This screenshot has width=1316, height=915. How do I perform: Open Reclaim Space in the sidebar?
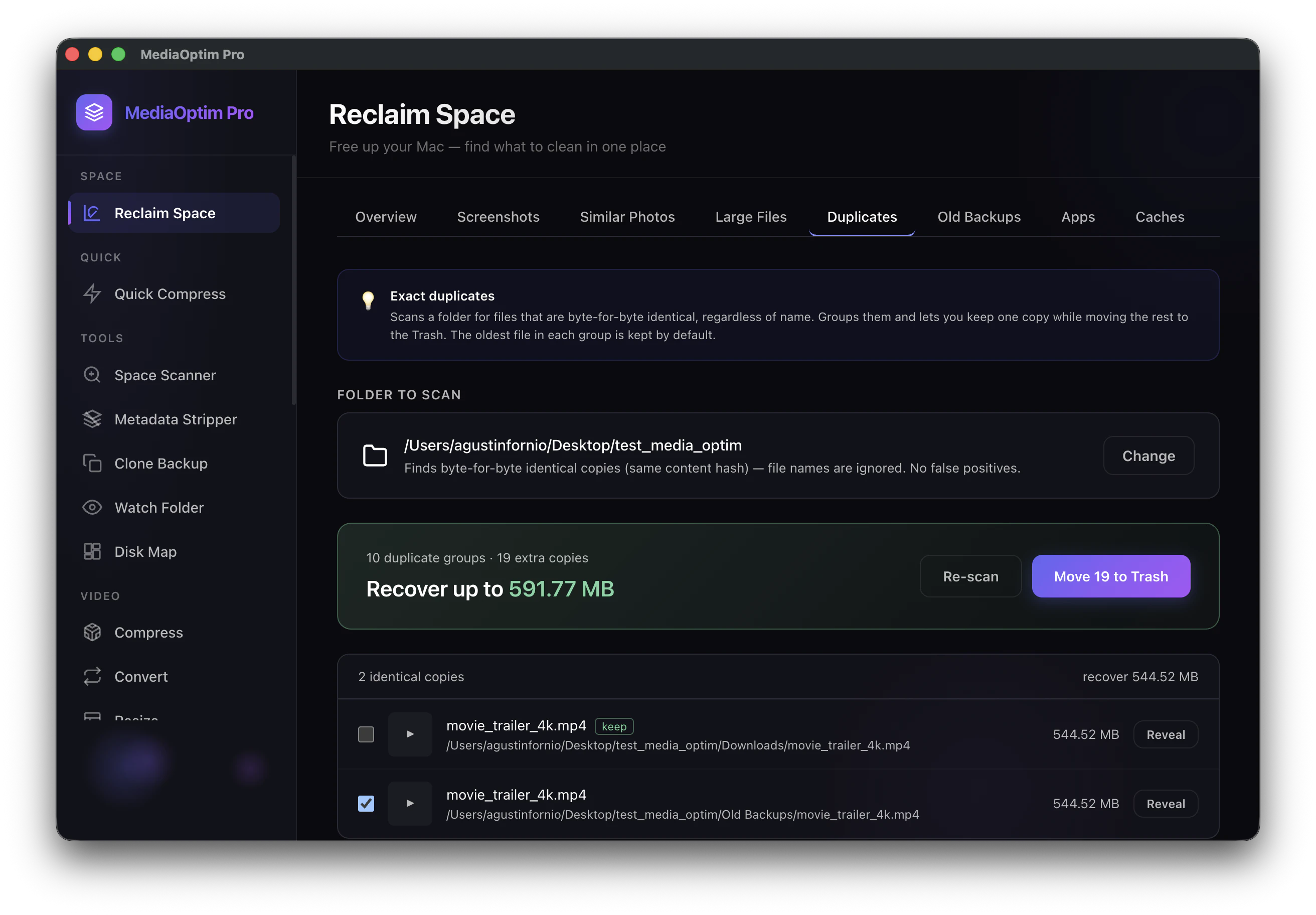(174, 213)
